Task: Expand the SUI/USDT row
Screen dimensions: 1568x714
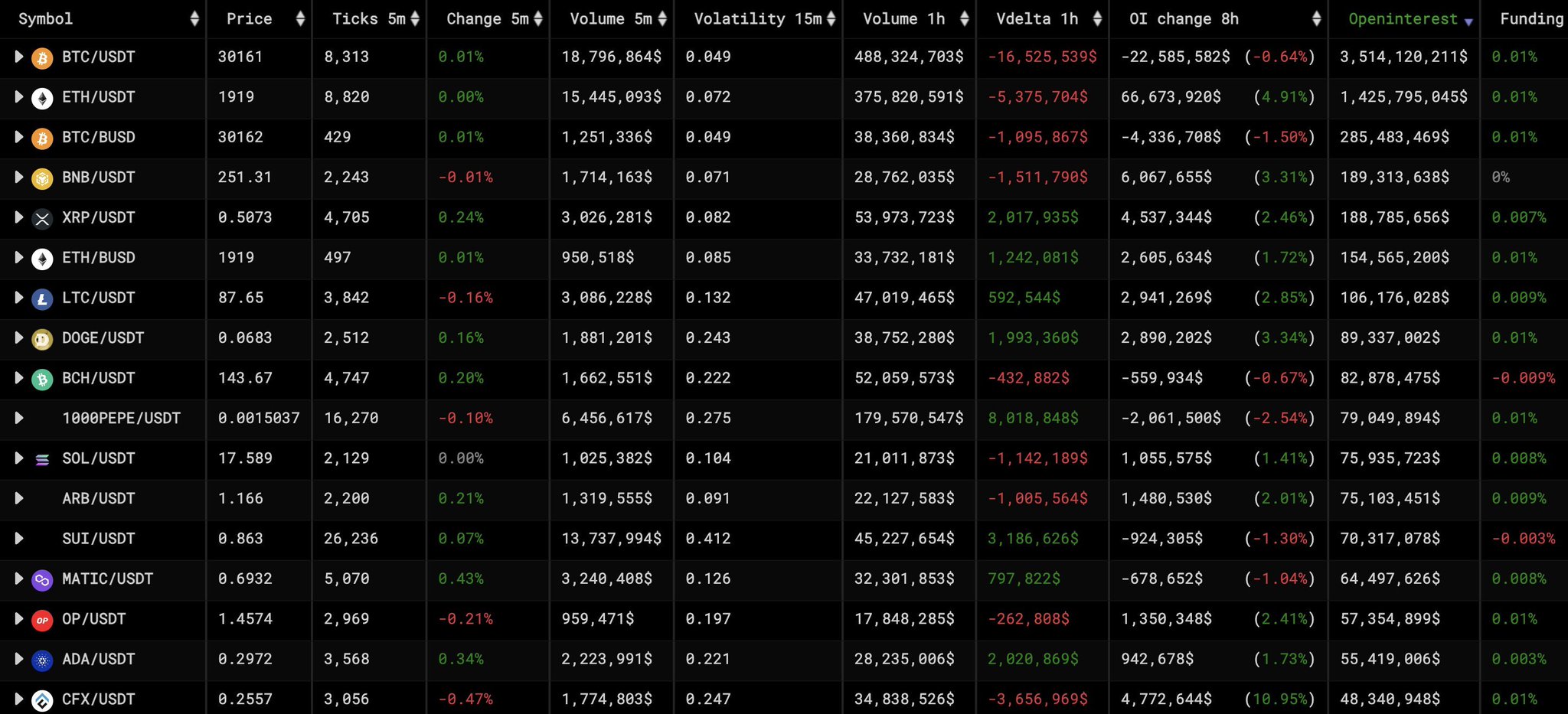Action: tap(19, 539)
